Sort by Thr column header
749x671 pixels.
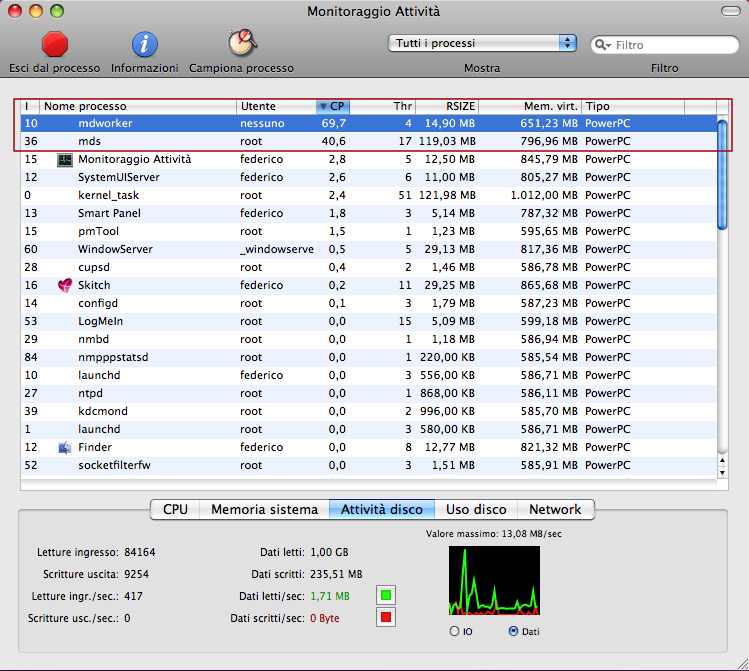383,106
